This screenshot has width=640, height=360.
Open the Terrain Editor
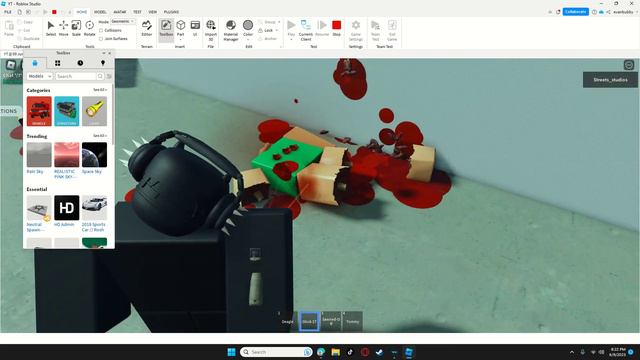pyautogui.click(x=147, y=28)
